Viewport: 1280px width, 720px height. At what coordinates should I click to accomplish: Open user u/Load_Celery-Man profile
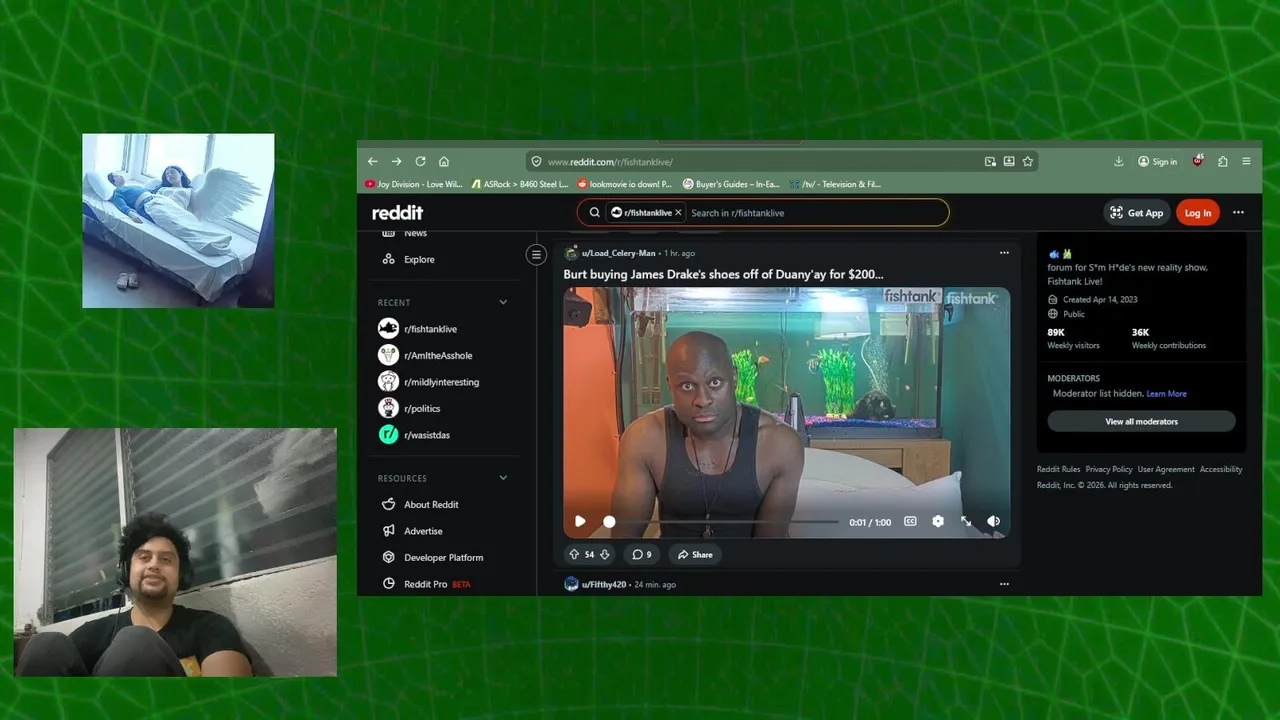tap(618, 253)
